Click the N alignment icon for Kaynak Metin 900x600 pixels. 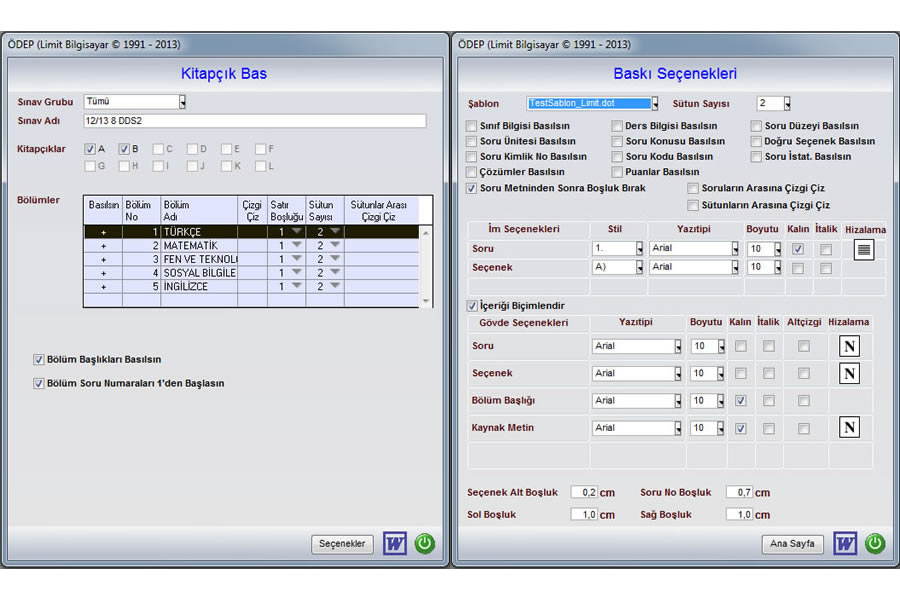(x=849, y=428)
